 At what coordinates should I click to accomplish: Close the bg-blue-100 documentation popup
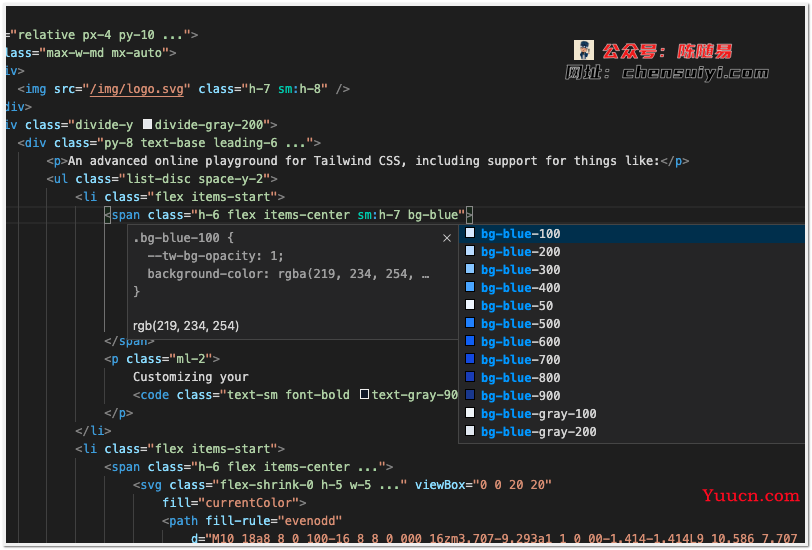pyautogui.click(x=447, y=238)
